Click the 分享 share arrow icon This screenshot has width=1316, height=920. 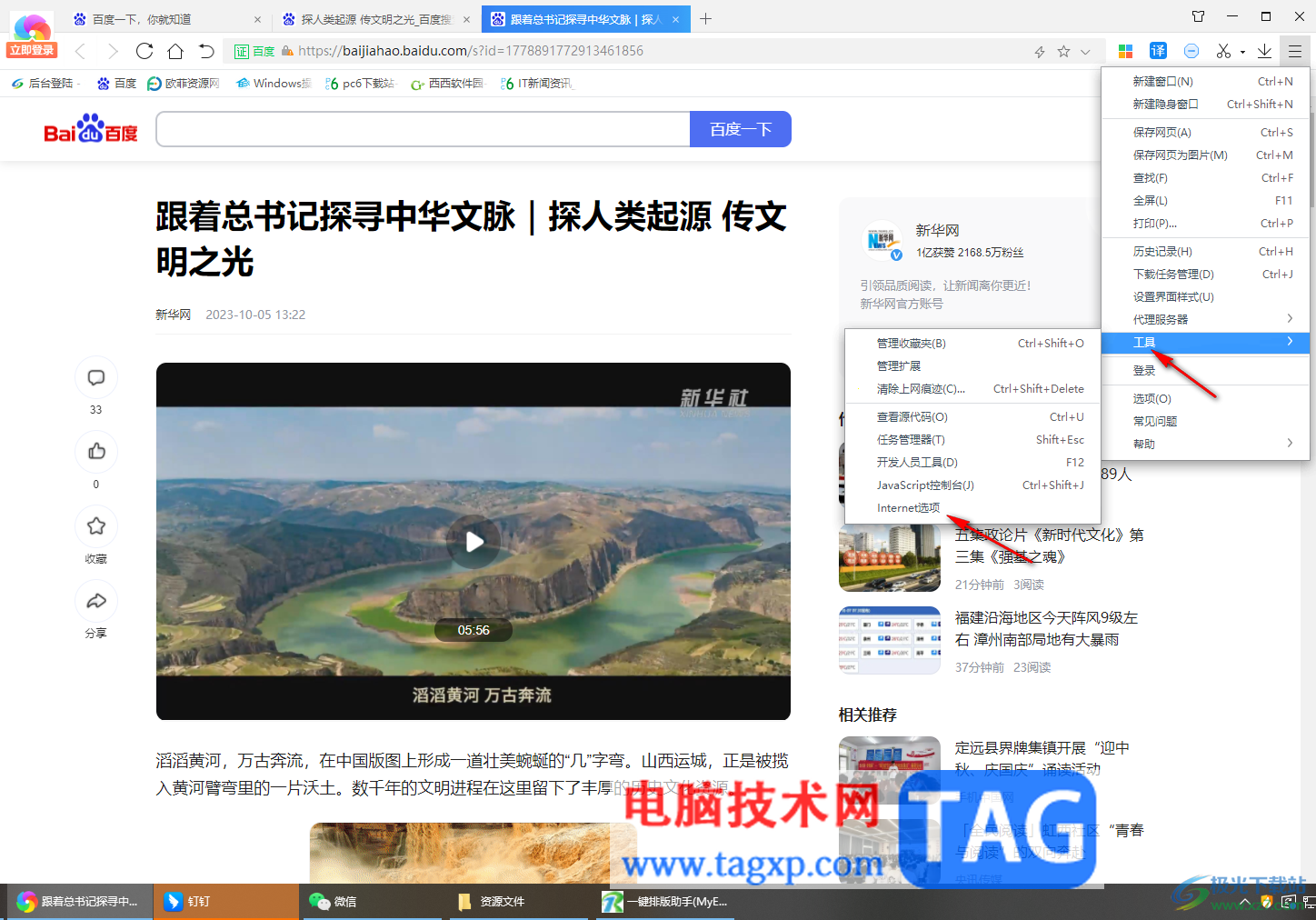click(x=96, y=601)
